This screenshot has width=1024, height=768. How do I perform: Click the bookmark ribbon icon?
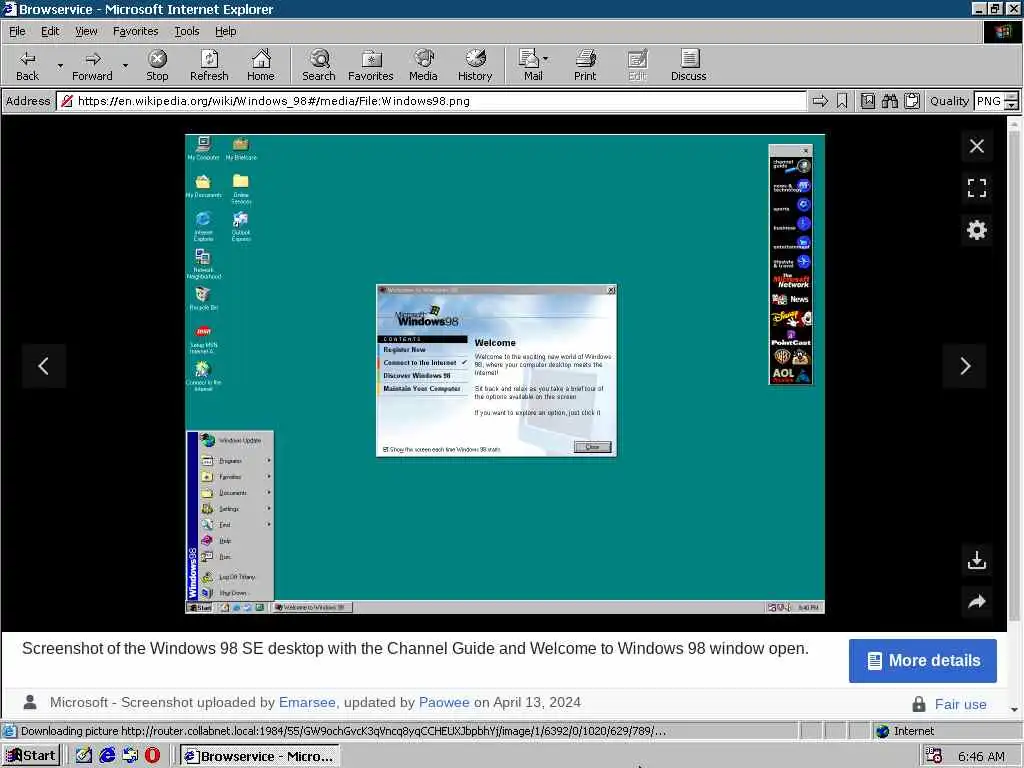842,101
